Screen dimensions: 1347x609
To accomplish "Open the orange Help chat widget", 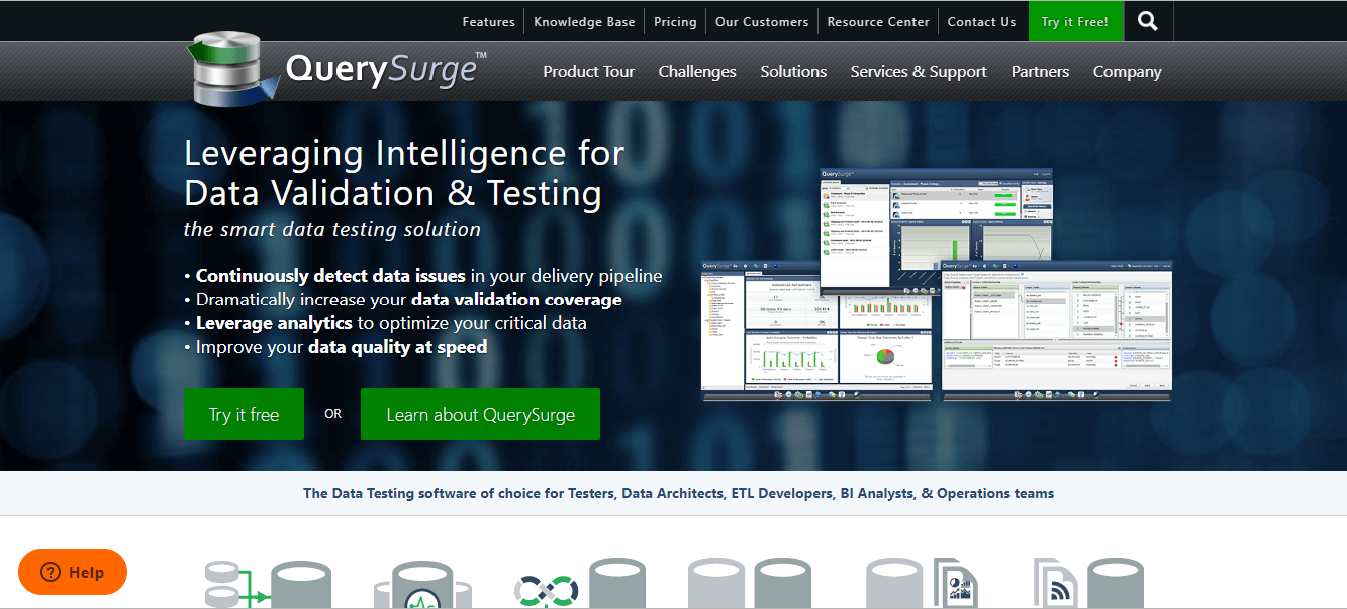I will (72, 573).
